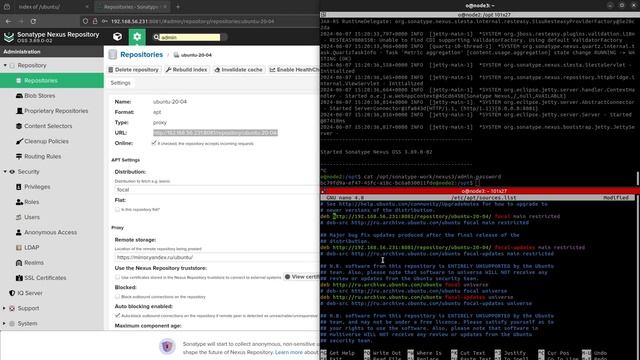Screen dimensions: 640x360
Task: Select Repositories in the sidebar
Action: (x=52, y=80)
